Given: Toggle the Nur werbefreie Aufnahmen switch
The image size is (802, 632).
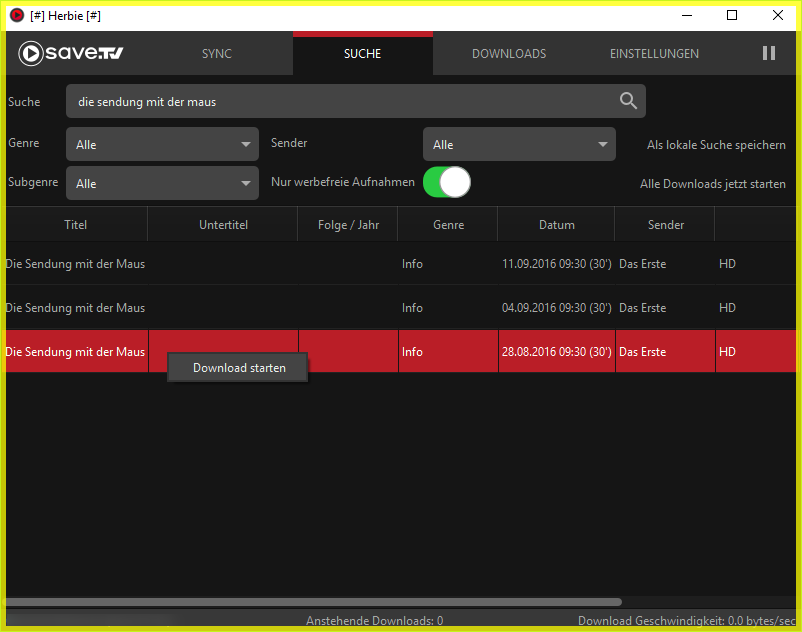Looking at the screenshot, I should [446, 182].
